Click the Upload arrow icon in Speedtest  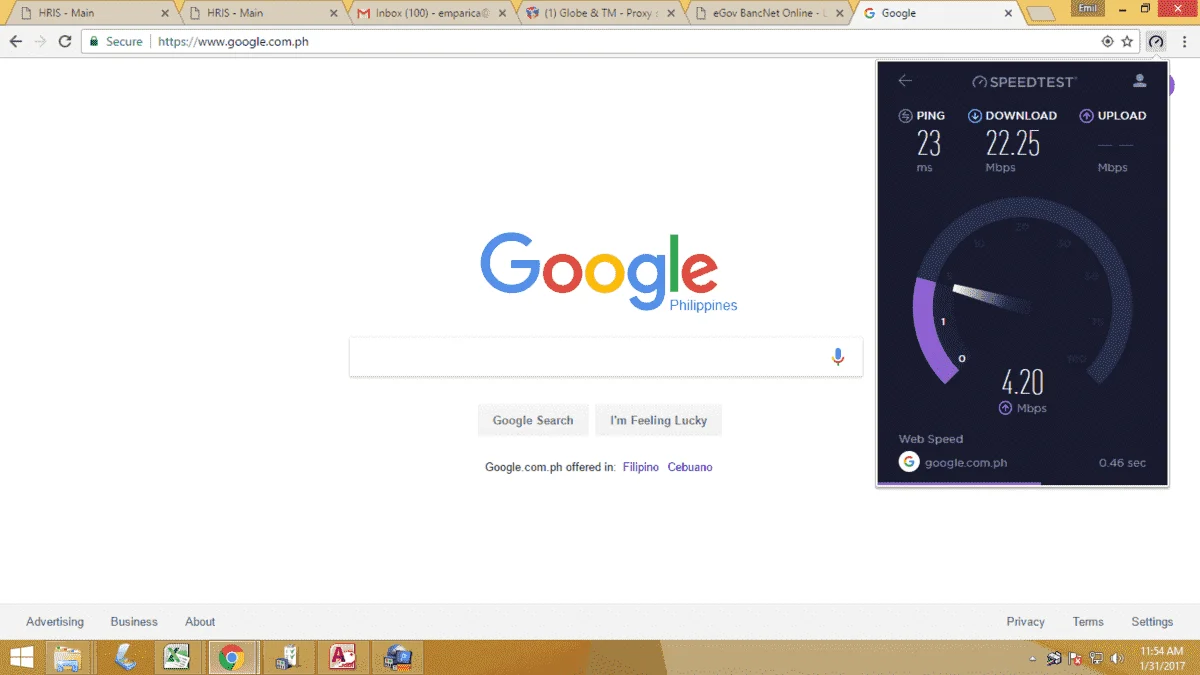pyautogui.click(x=1086, y=116)
